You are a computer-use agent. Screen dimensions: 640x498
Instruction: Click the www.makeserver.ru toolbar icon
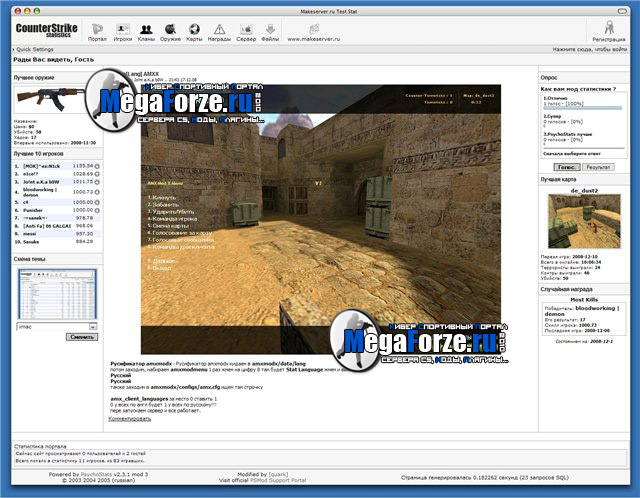click(313, 29)
